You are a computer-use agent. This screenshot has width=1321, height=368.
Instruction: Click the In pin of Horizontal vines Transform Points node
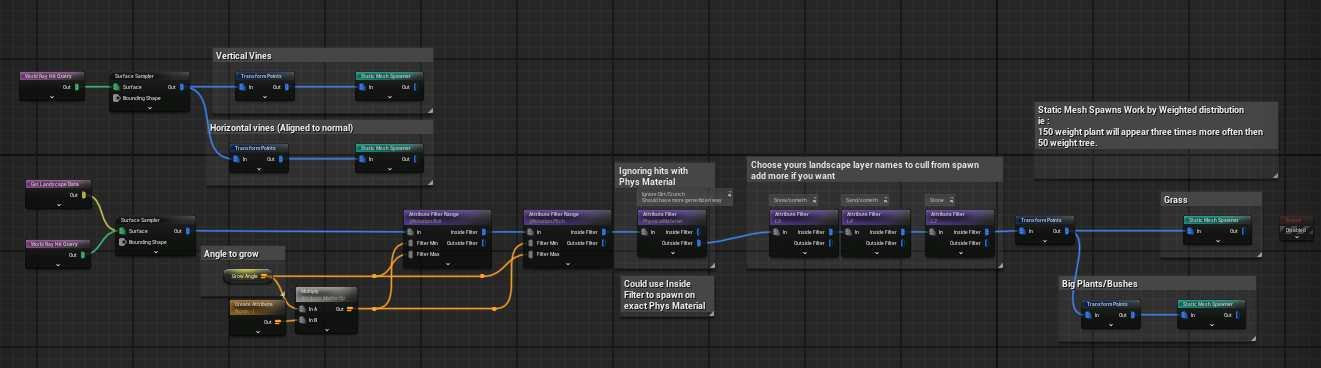pyautogui.click(x=237, y=158)
